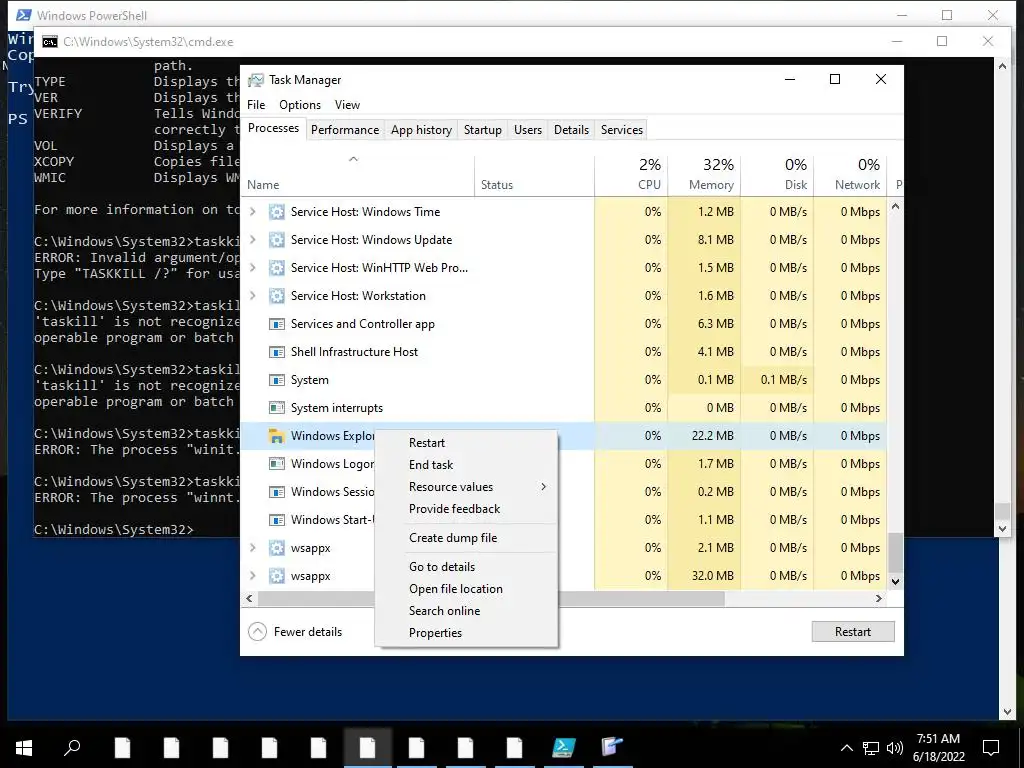Click the cmd.exe window title icon
The image size is (1024, 768).
tap(50, 42)
